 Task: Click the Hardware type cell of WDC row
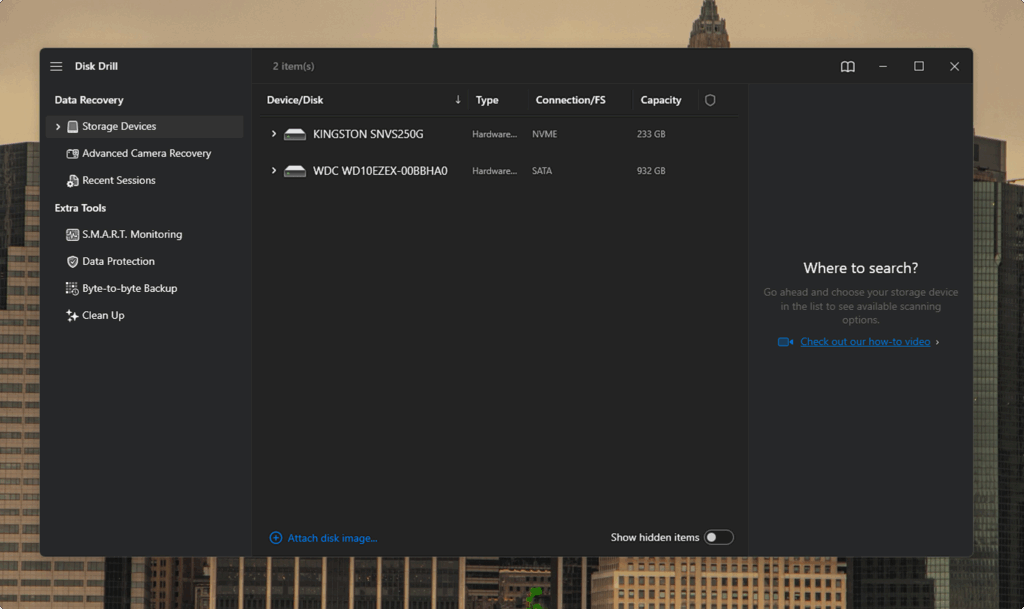(x=494, y=170)
